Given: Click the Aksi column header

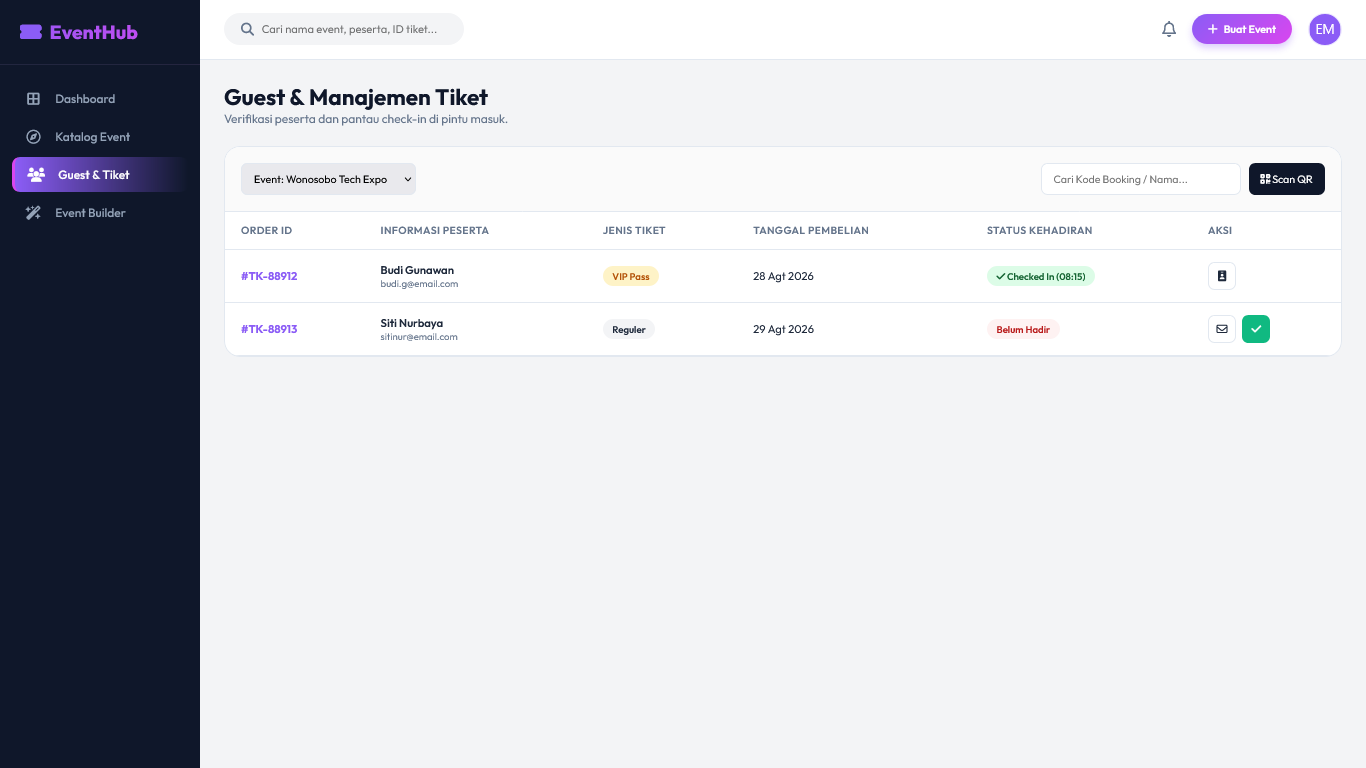Looking at the screenshot, I should (1220, 230).
